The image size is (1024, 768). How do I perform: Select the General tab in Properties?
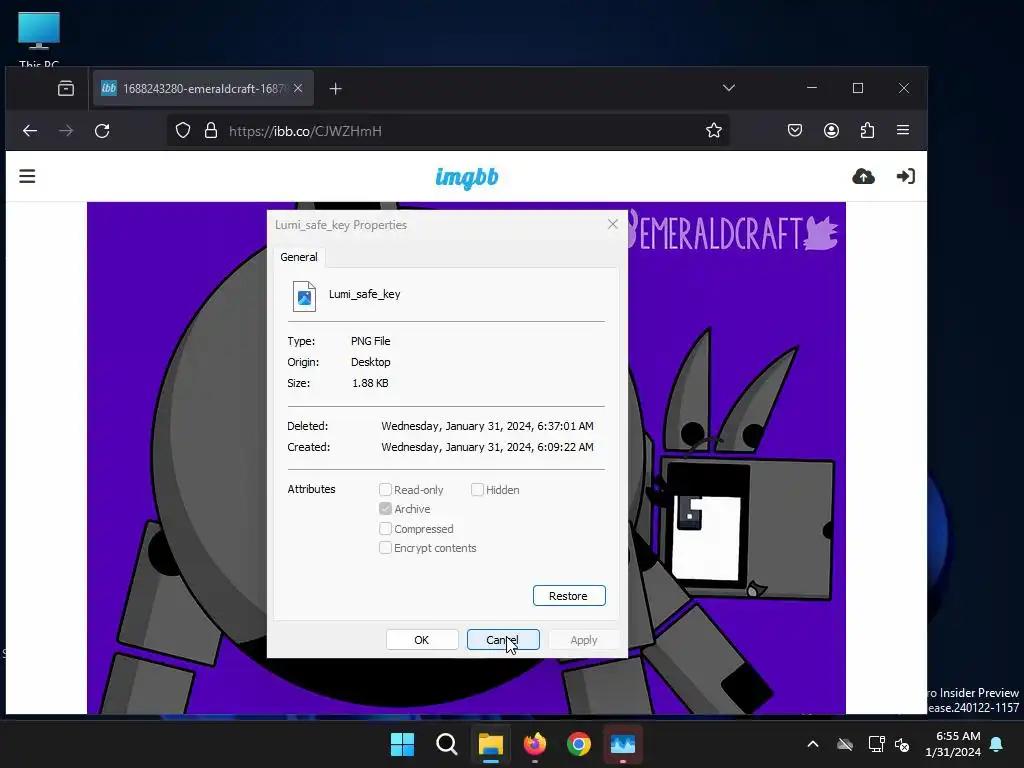tap(299, 257)
